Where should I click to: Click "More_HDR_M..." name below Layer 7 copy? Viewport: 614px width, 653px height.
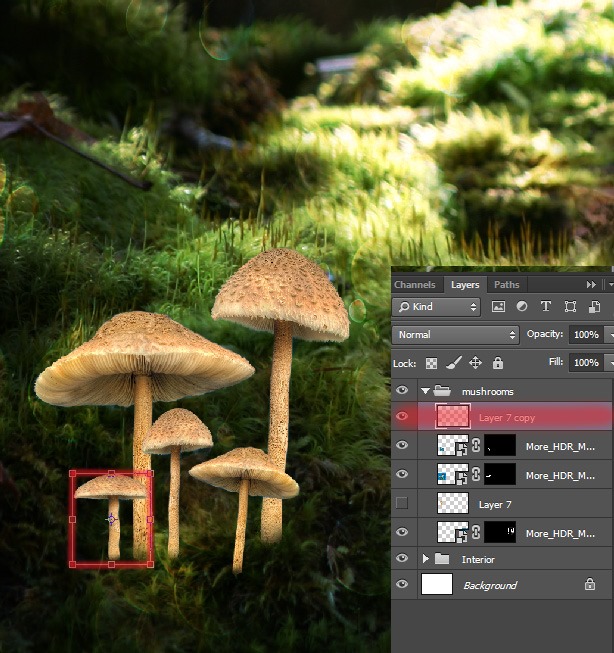pyautogui.click(x=560, y=446)
